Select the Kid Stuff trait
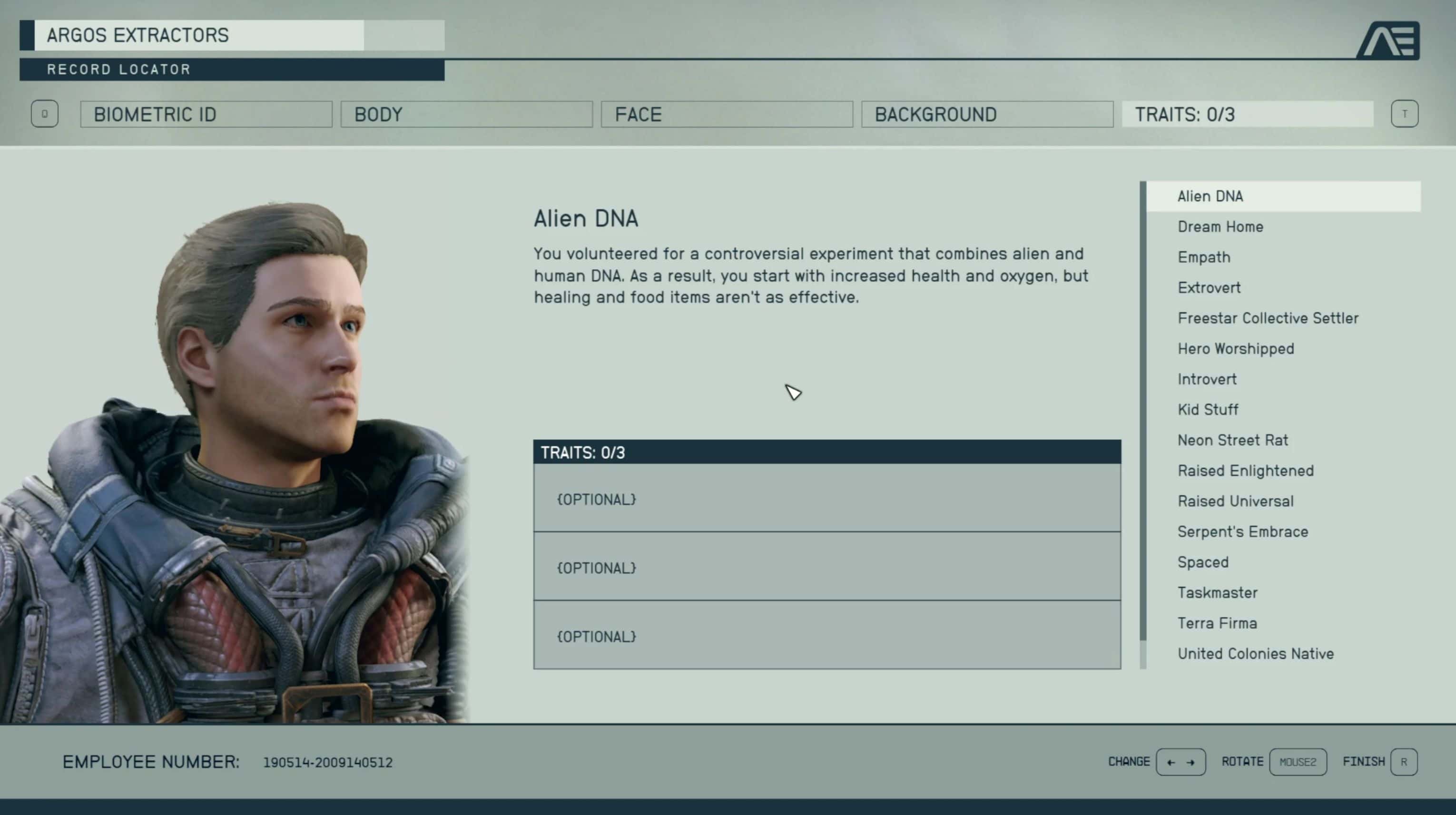 [x=1208, y=410]
